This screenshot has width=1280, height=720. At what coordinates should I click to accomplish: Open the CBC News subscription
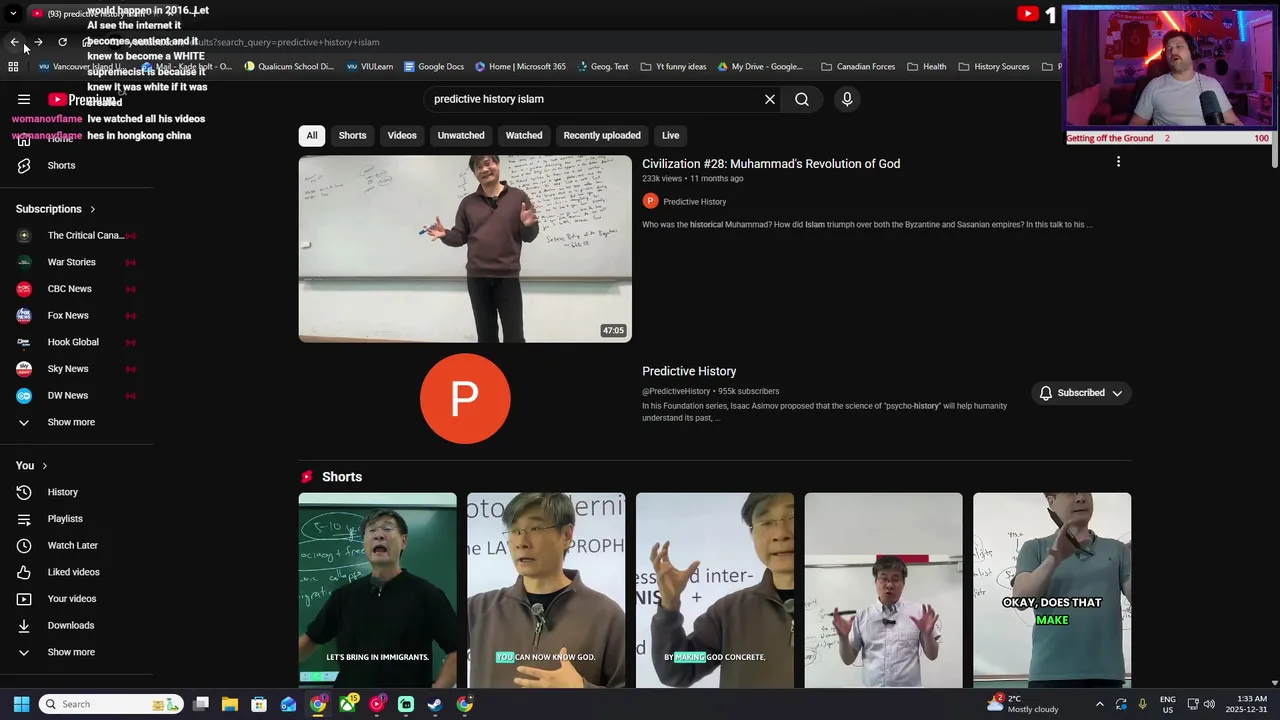tap(78, 289)
